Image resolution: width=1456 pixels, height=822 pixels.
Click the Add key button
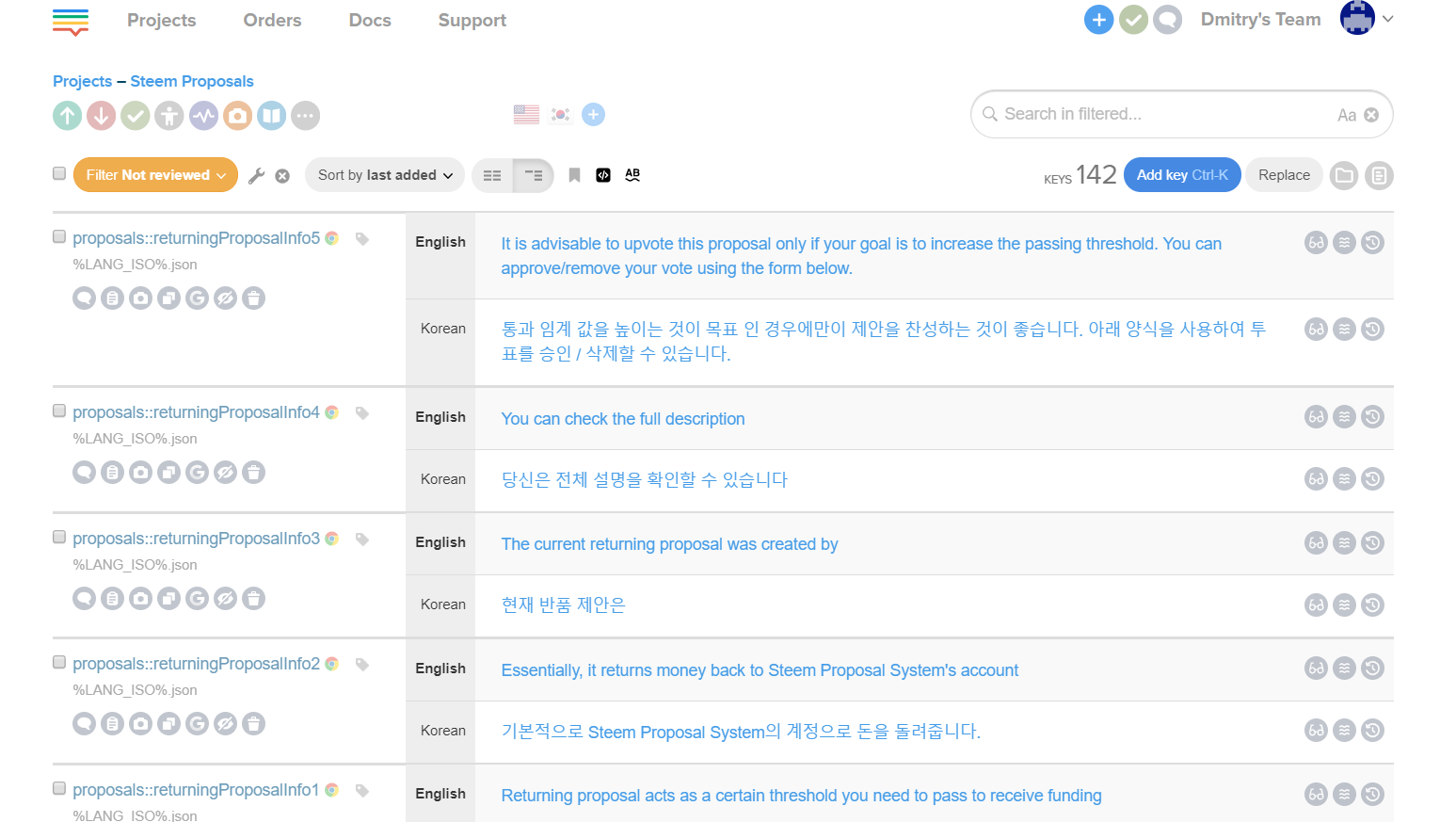(1182, 175)
